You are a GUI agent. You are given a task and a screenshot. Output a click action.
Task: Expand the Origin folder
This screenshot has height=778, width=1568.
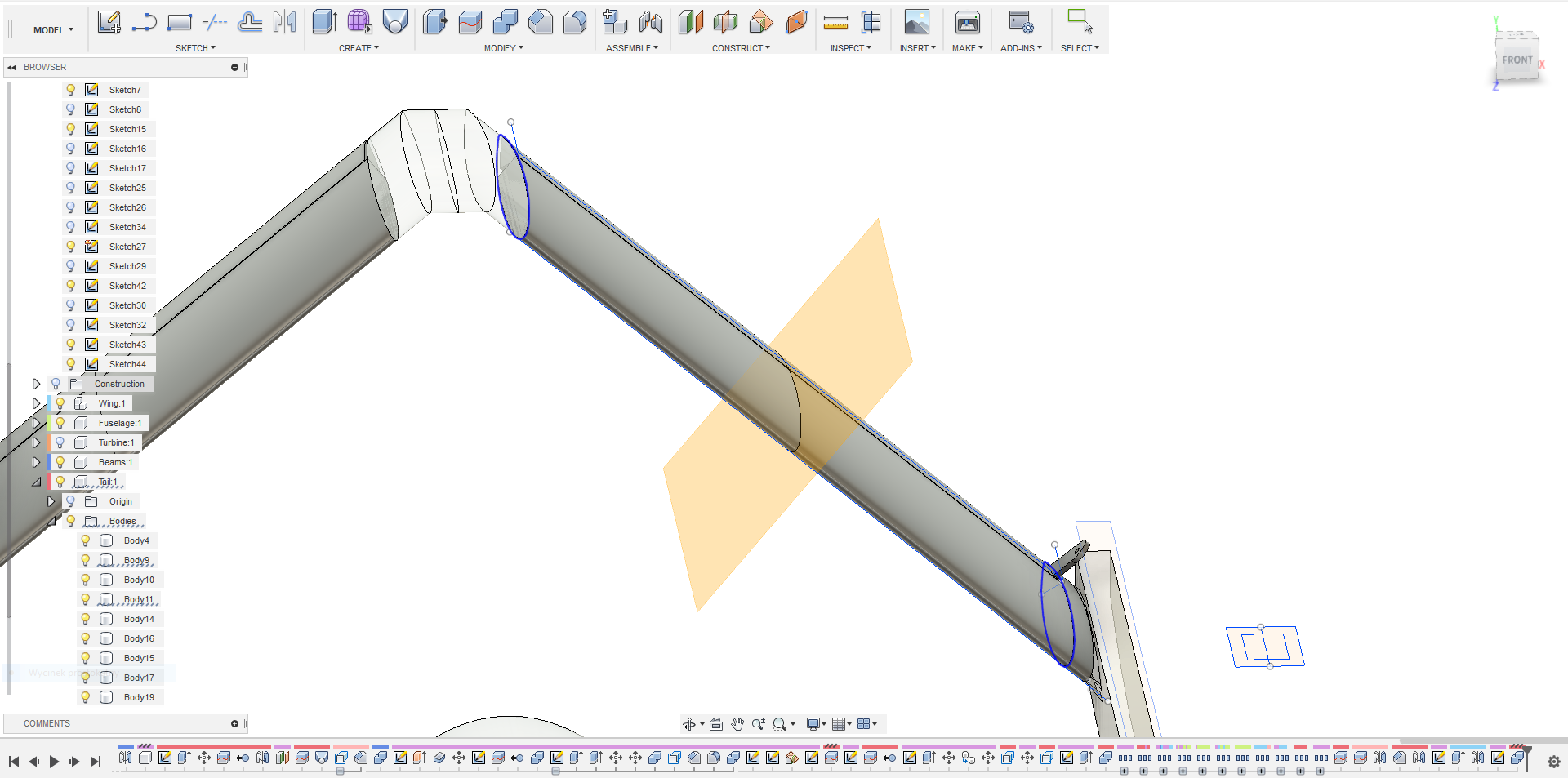[51, 501]
